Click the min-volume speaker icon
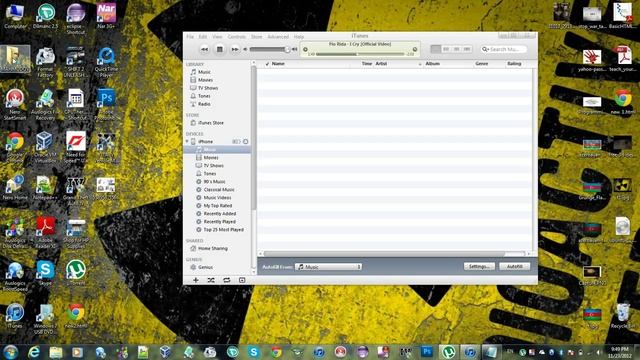 click(x=245, y=49)
